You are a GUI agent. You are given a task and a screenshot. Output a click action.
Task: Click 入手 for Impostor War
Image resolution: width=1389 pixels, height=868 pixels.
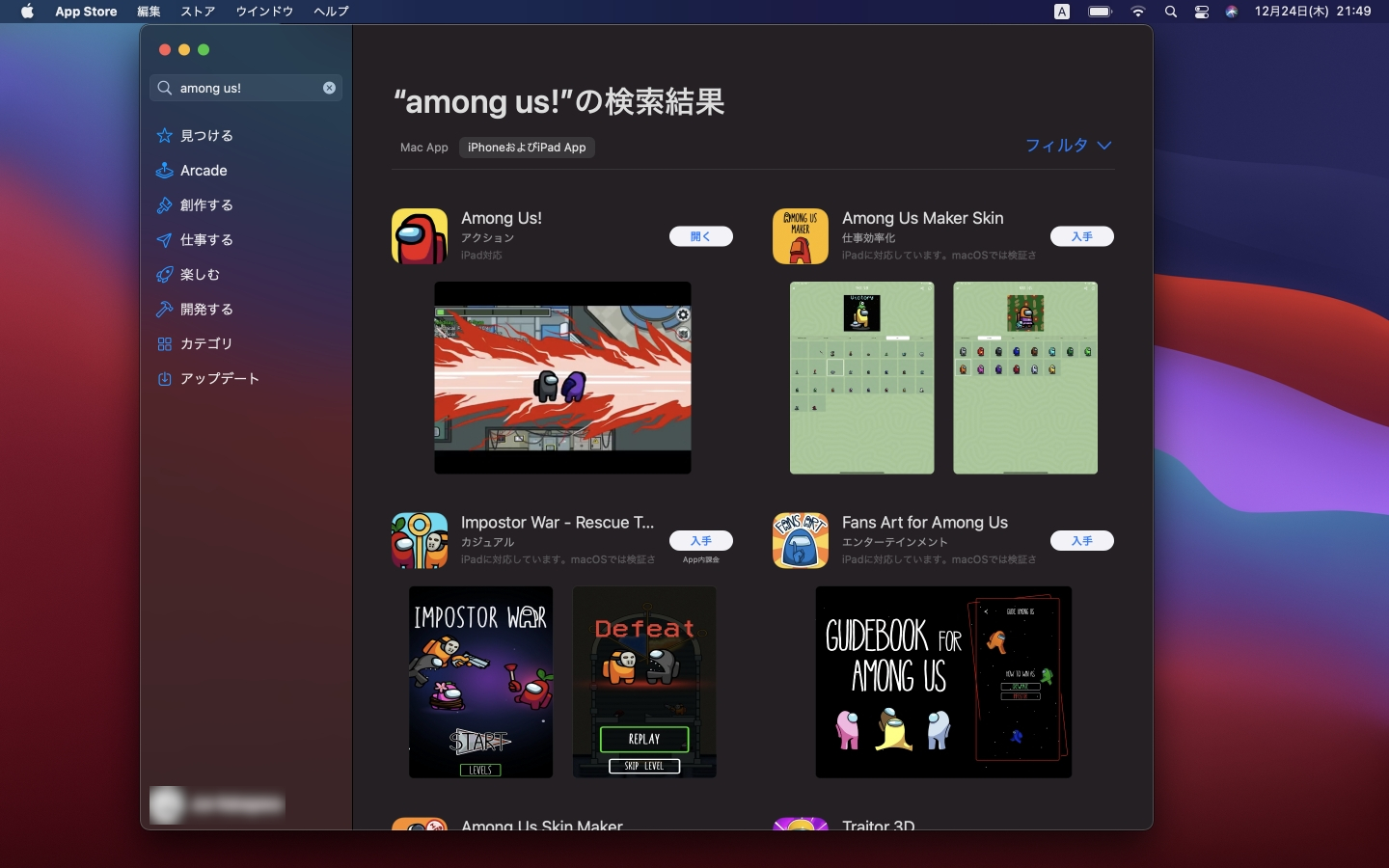700,541
